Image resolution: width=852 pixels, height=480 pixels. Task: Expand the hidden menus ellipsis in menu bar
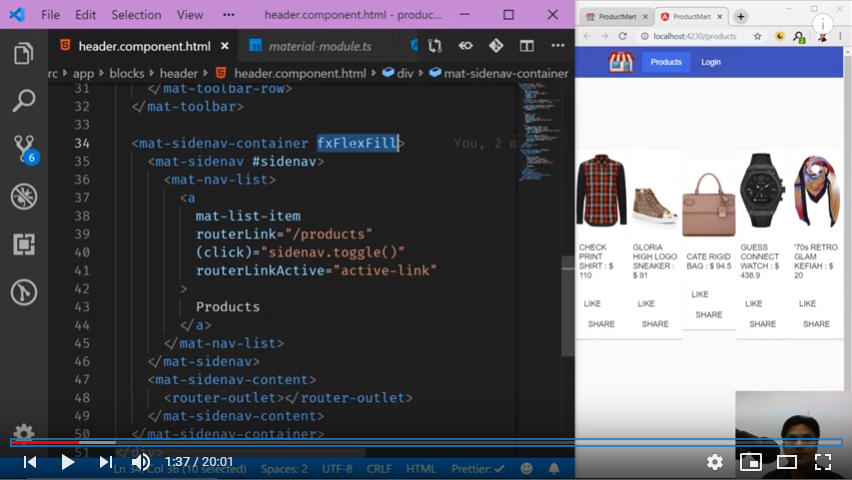[230, 15]
